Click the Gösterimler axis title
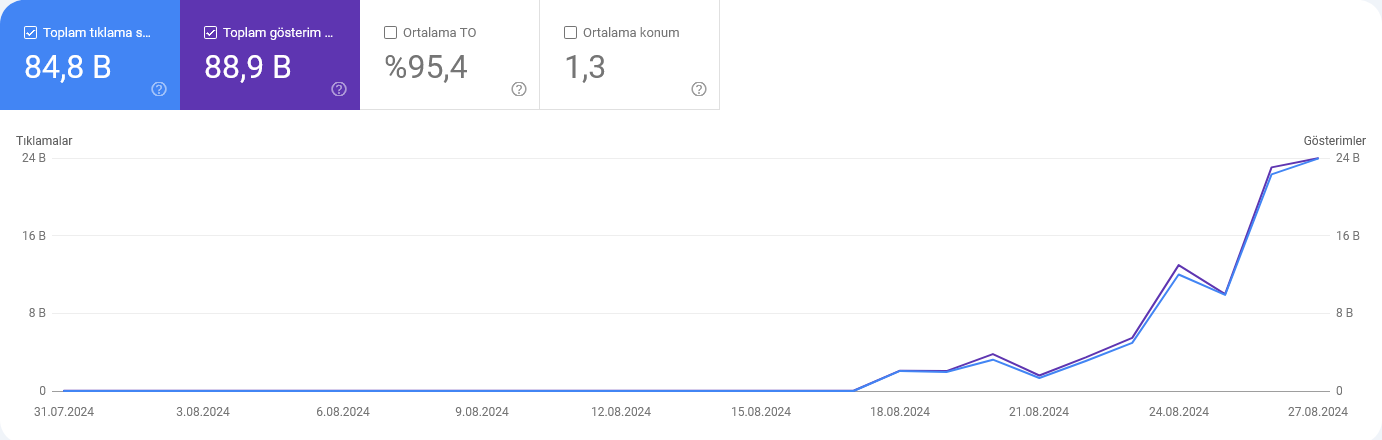Screen dimensions: 1382x440 (x=1334, y=141)
